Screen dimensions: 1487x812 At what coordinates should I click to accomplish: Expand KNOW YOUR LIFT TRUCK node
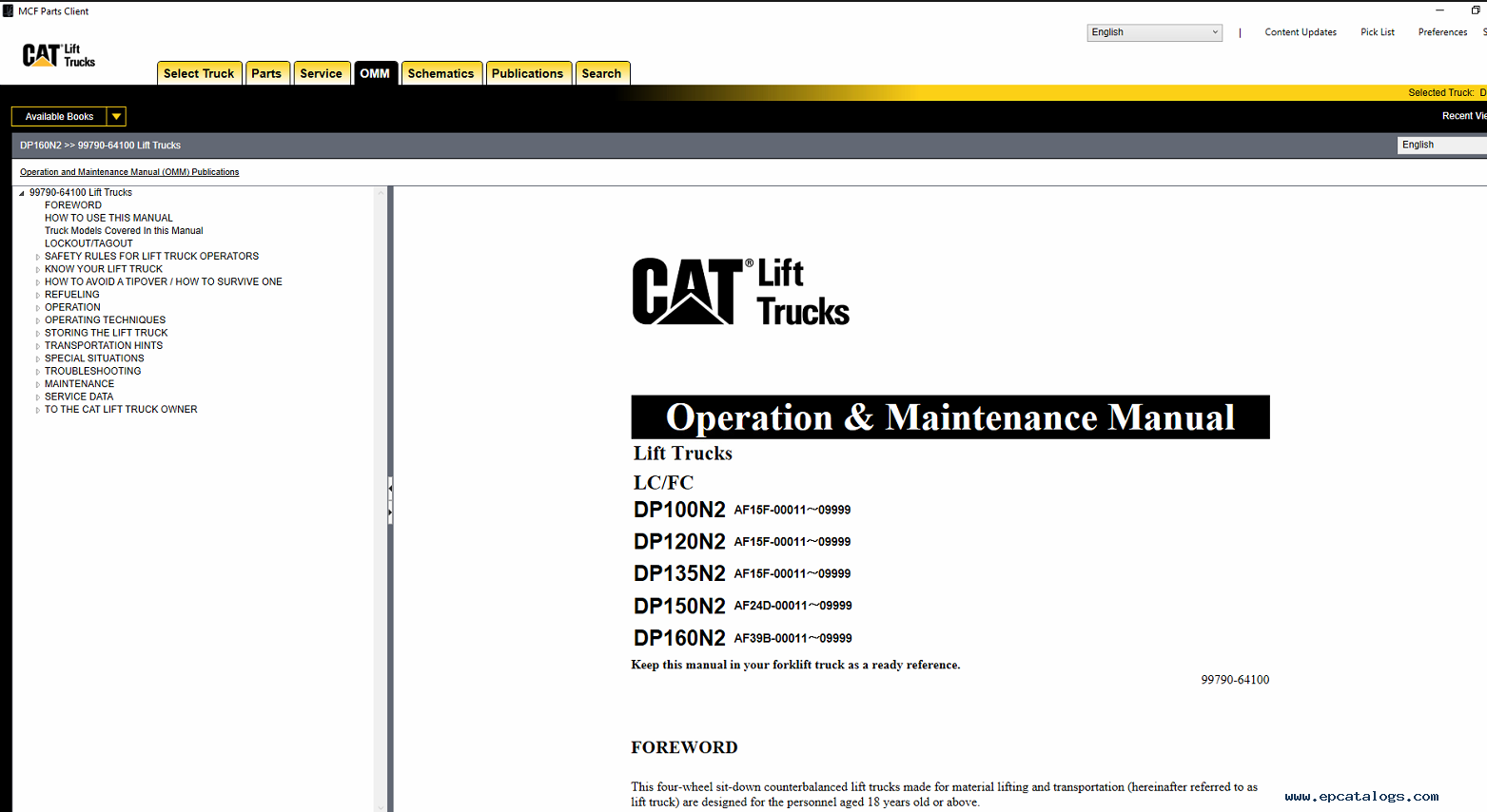(38, 269)
